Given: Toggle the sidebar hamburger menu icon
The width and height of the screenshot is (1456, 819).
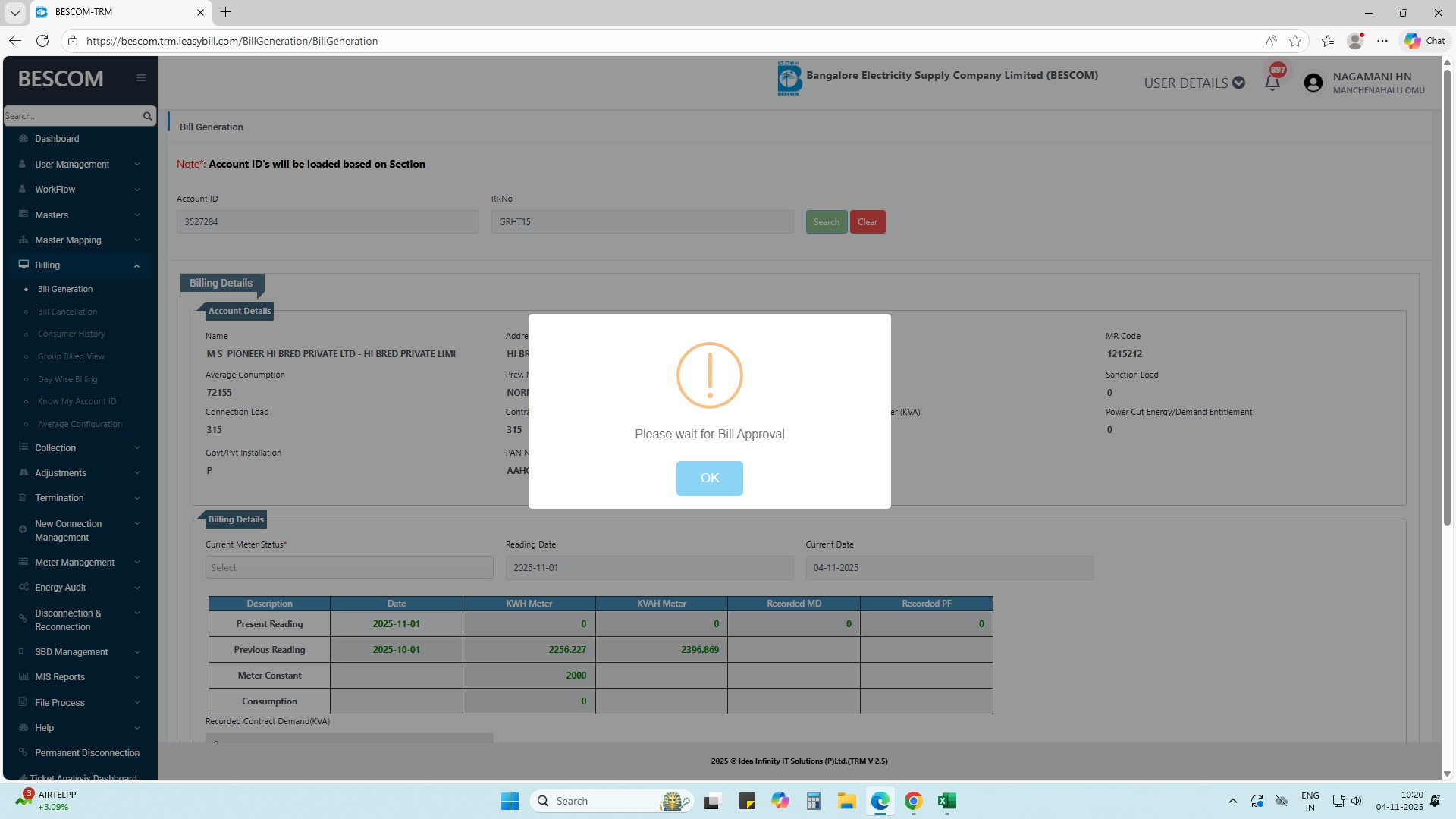Looking at the screenshot, I should (x=141, y=77).
